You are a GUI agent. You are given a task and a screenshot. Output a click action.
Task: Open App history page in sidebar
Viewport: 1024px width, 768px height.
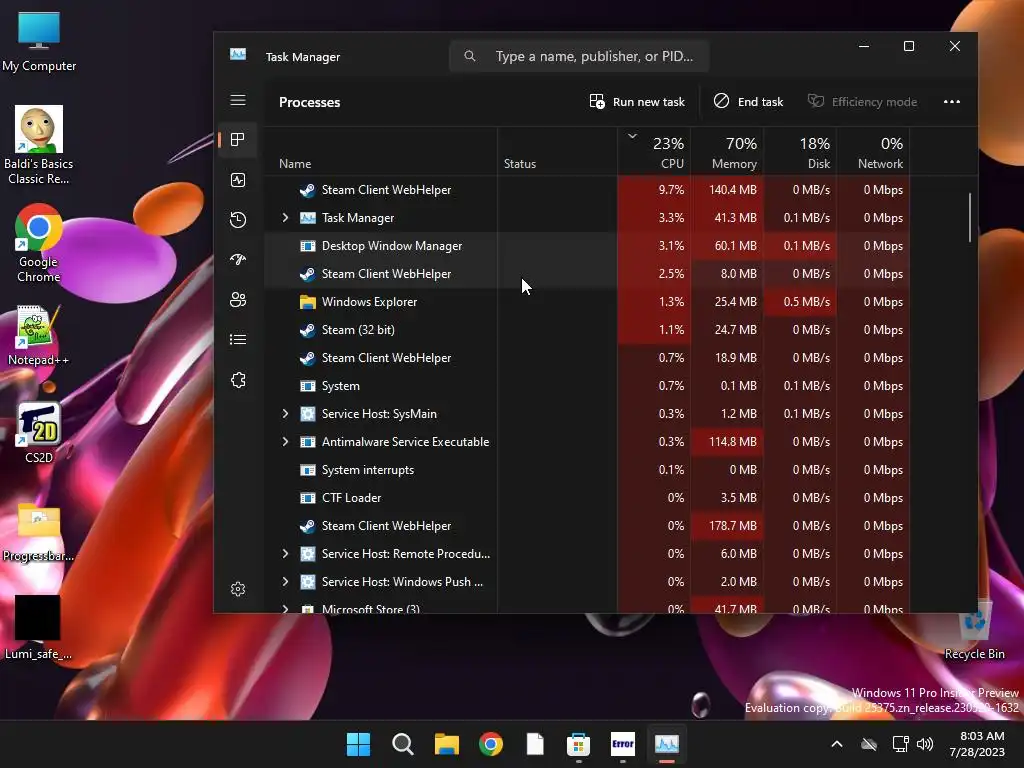(x=238, y=219)
